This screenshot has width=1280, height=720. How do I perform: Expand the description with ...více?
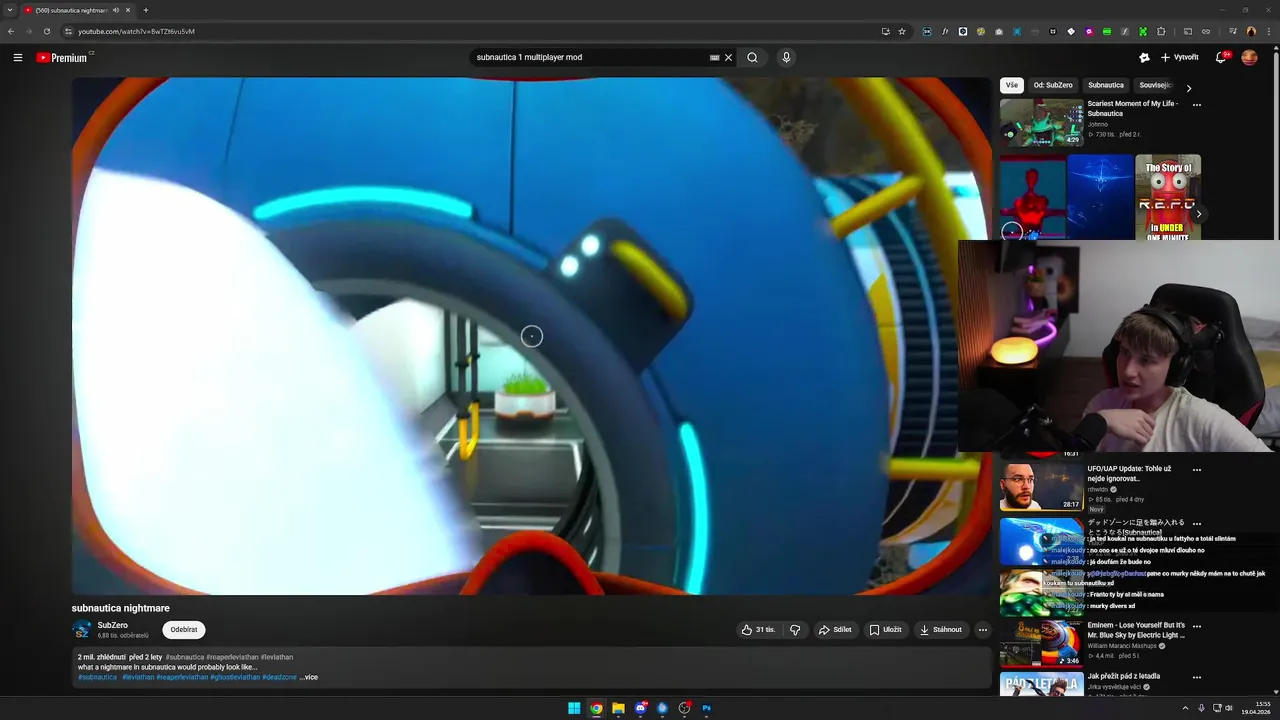309,677
